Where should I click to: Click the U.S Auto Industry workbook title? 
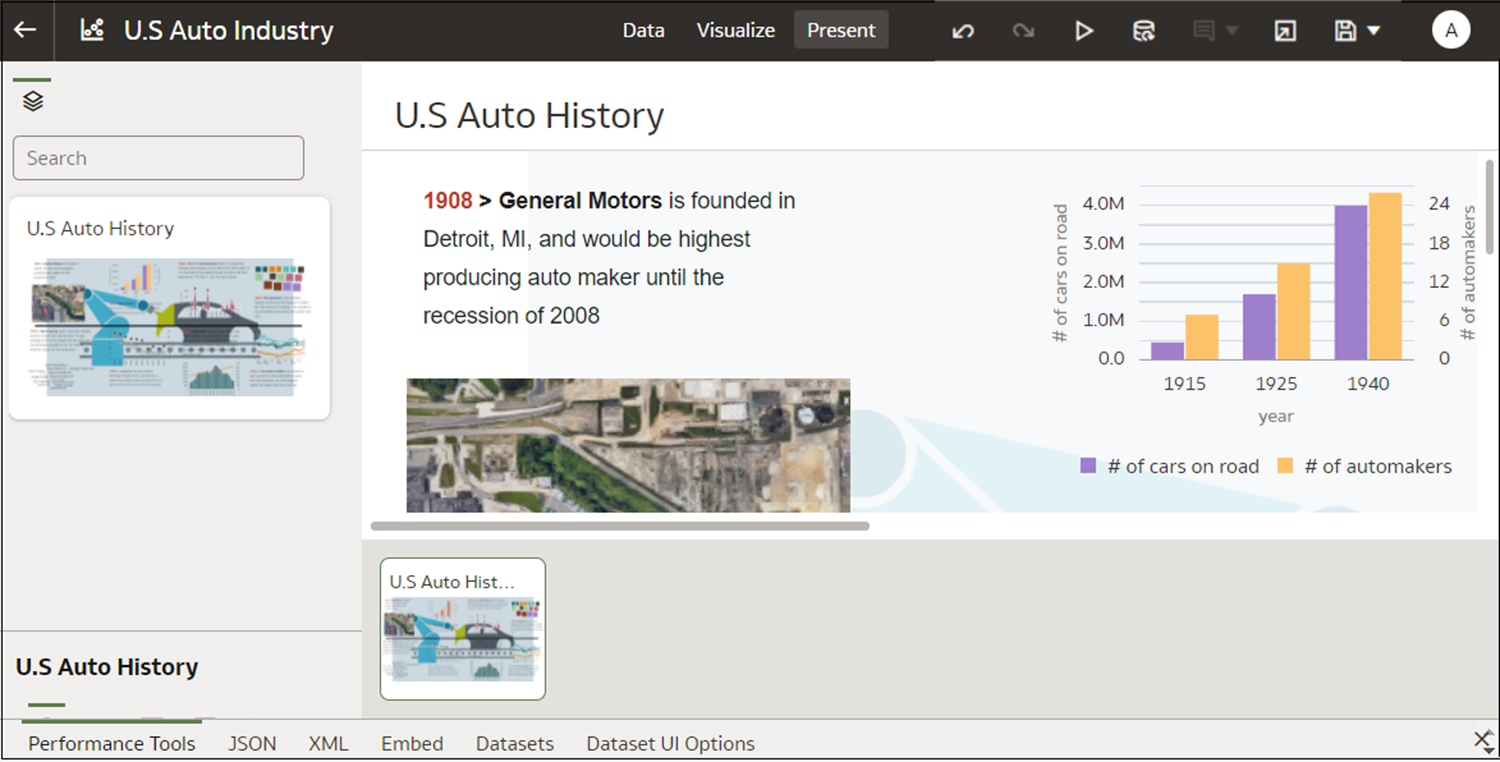pyautogui.click(x=228, y=30)
